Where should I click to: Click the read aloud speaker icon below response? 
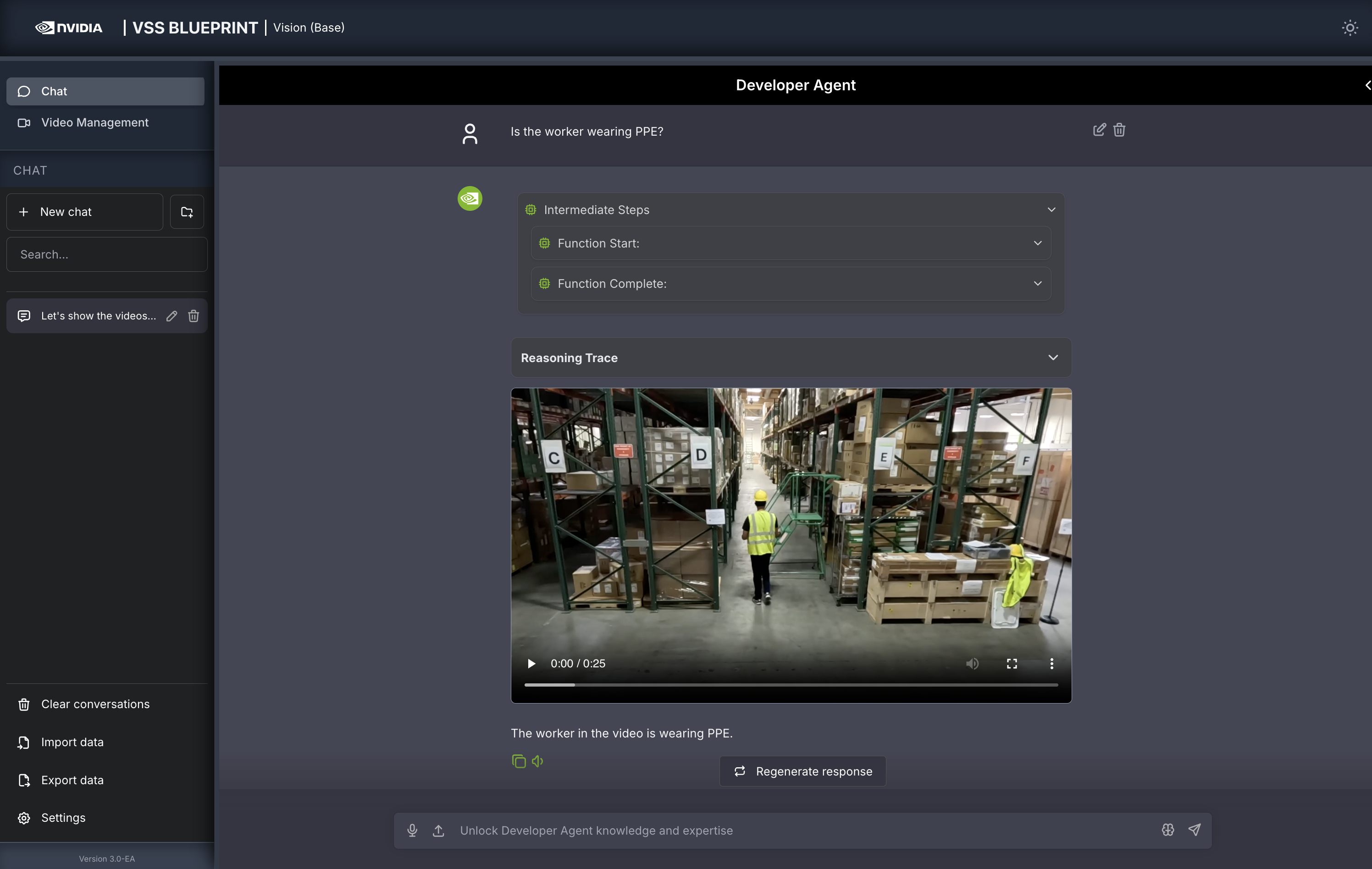click(x=537, y=761)
